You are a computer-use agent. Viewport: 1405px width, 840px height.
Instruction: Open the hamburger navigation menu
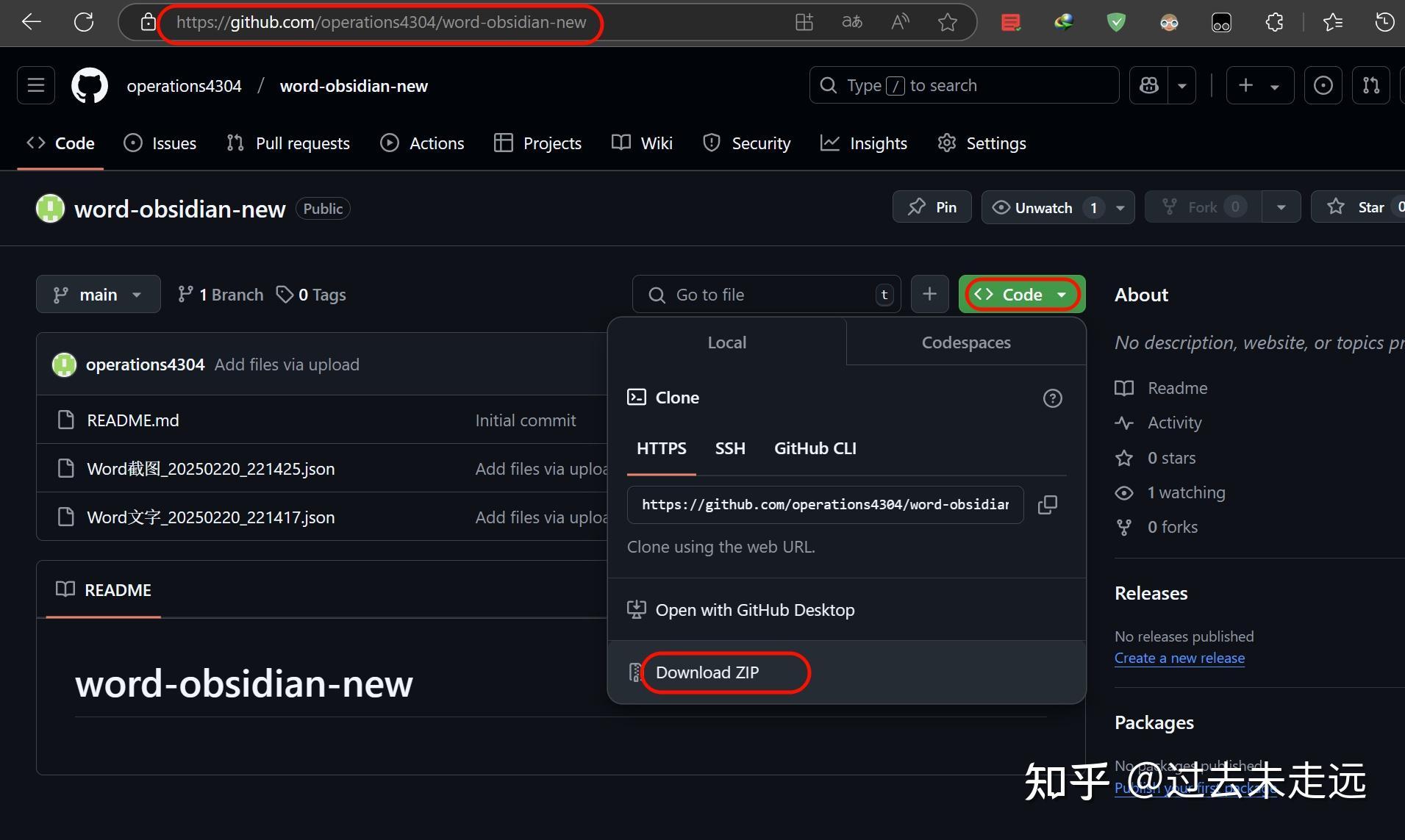point(35,85)
